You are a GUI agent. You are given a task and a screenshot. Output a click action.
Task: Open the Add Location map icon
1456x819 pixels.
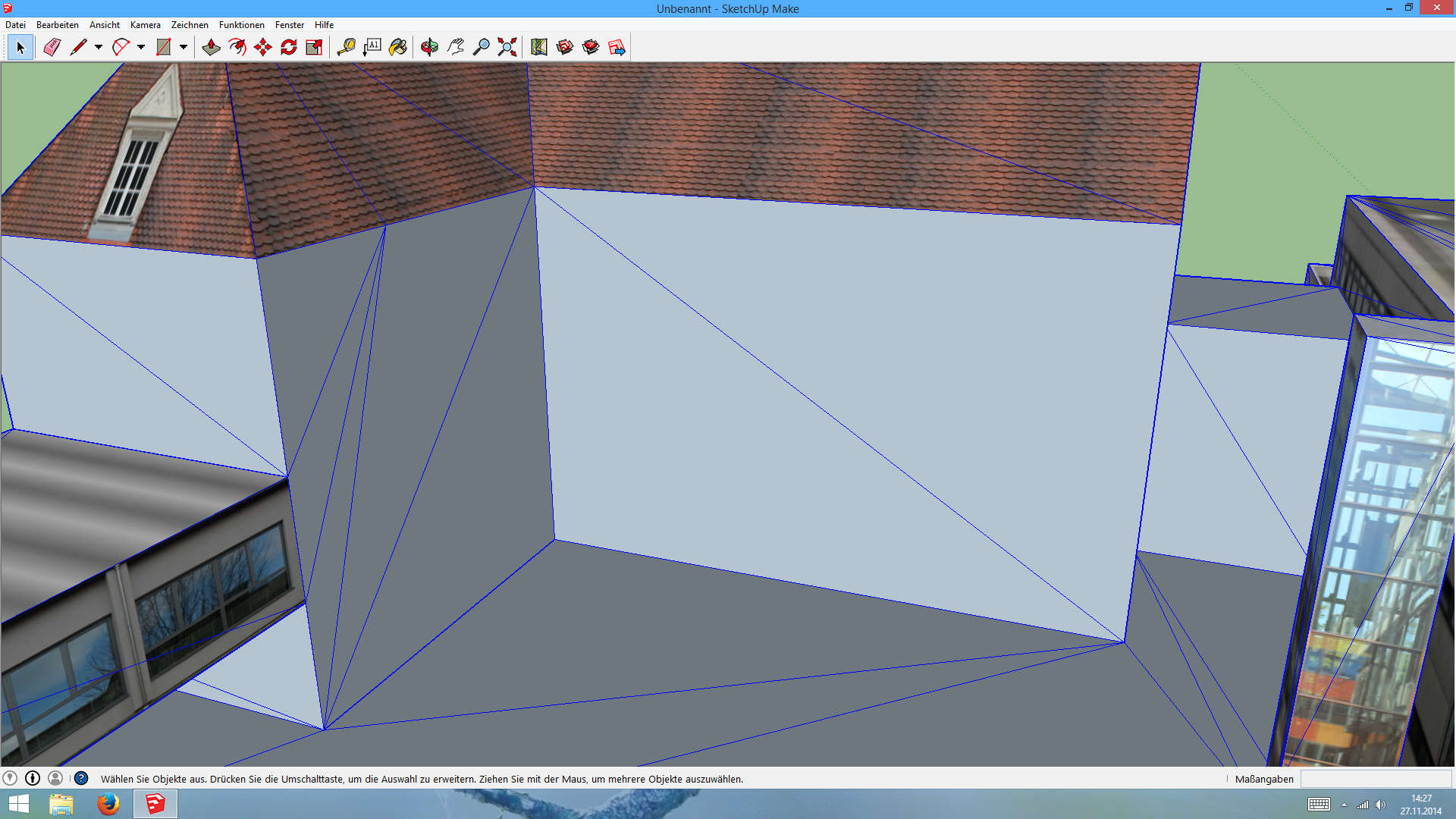[x=538, y=47]
